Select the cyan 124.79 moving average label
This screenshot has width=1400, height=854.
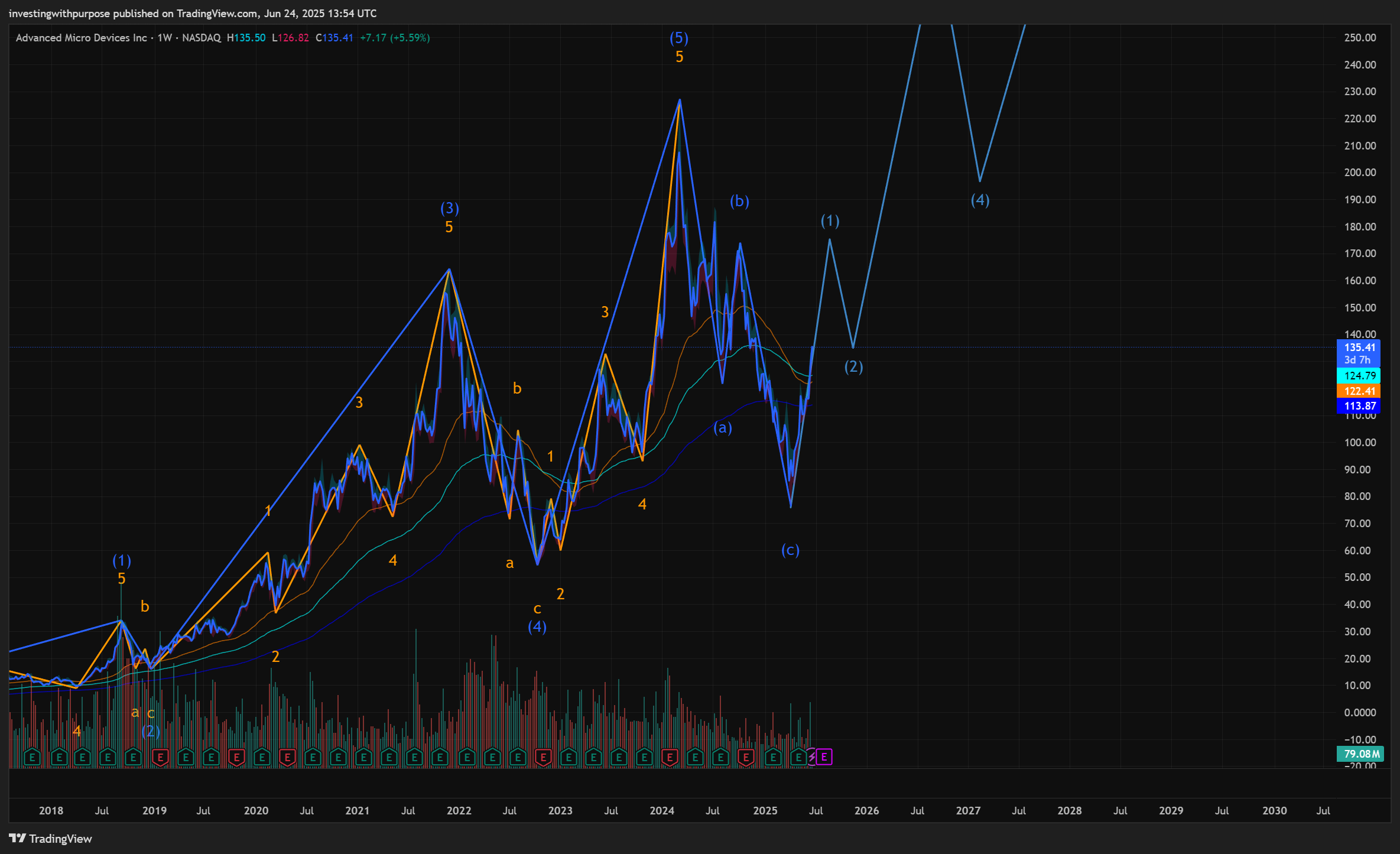(x=1359, y=376)
